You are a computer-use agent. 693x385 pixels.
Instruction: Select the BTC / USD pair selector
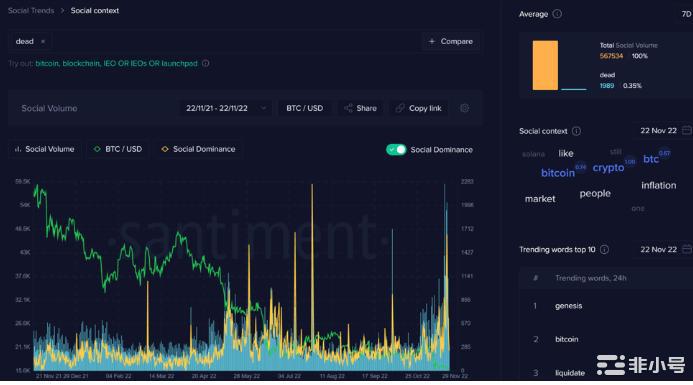coord(305,108)
